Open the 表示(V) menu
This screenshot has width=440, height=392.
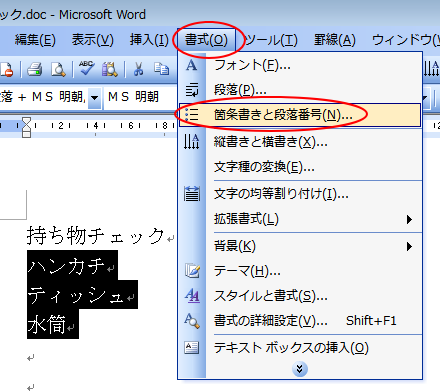pos(92,40)
